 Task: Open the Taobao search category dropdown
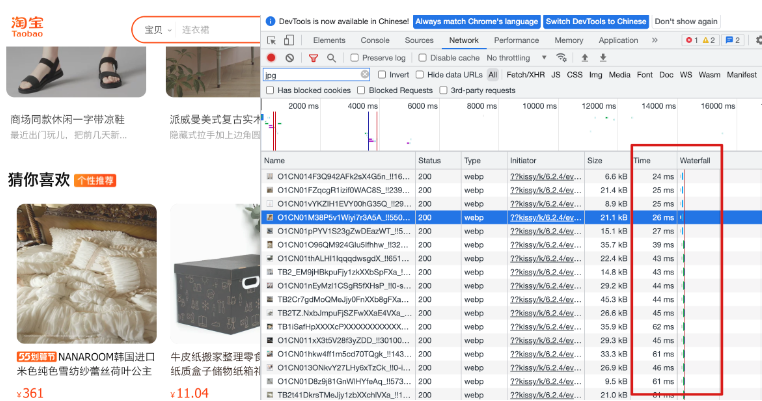point(156,30)
